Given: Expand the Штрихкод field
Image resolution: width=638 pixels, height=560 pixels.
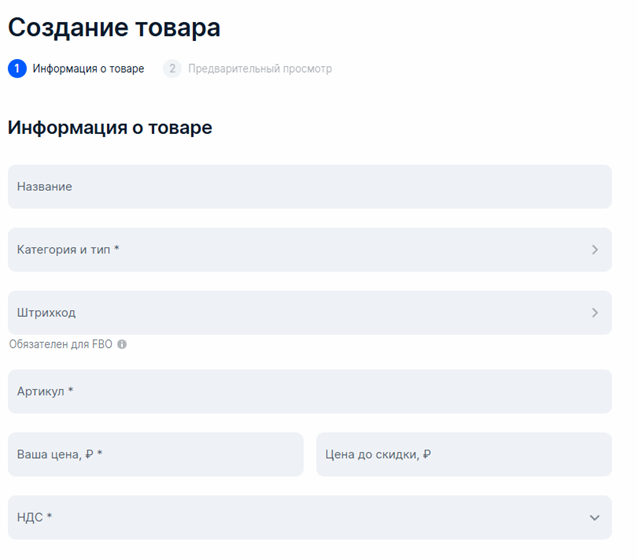Looking at the screenshot, I should click(300, 313).
